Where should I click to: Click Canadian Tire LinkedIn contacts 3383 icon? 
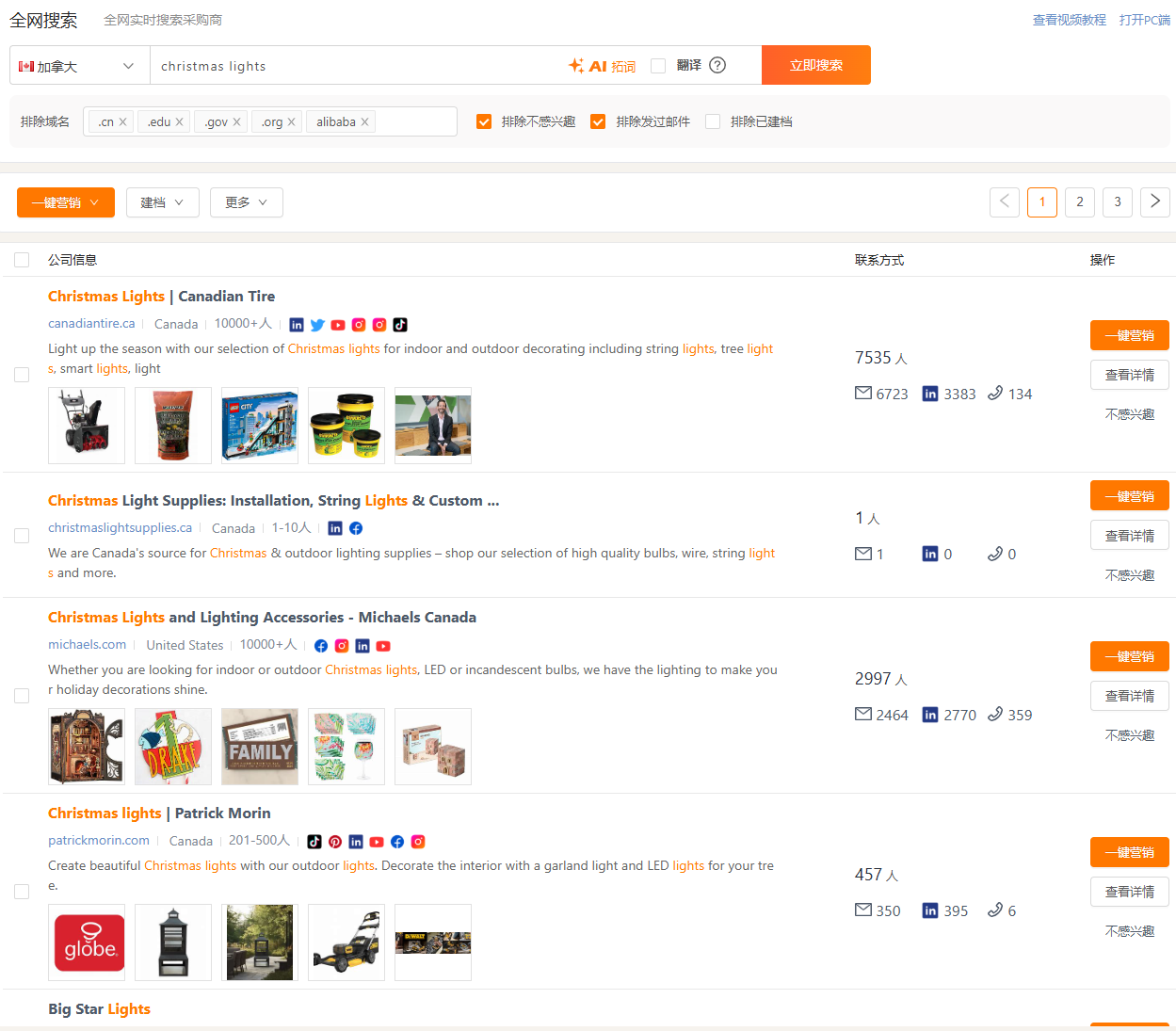click(930, 394)
